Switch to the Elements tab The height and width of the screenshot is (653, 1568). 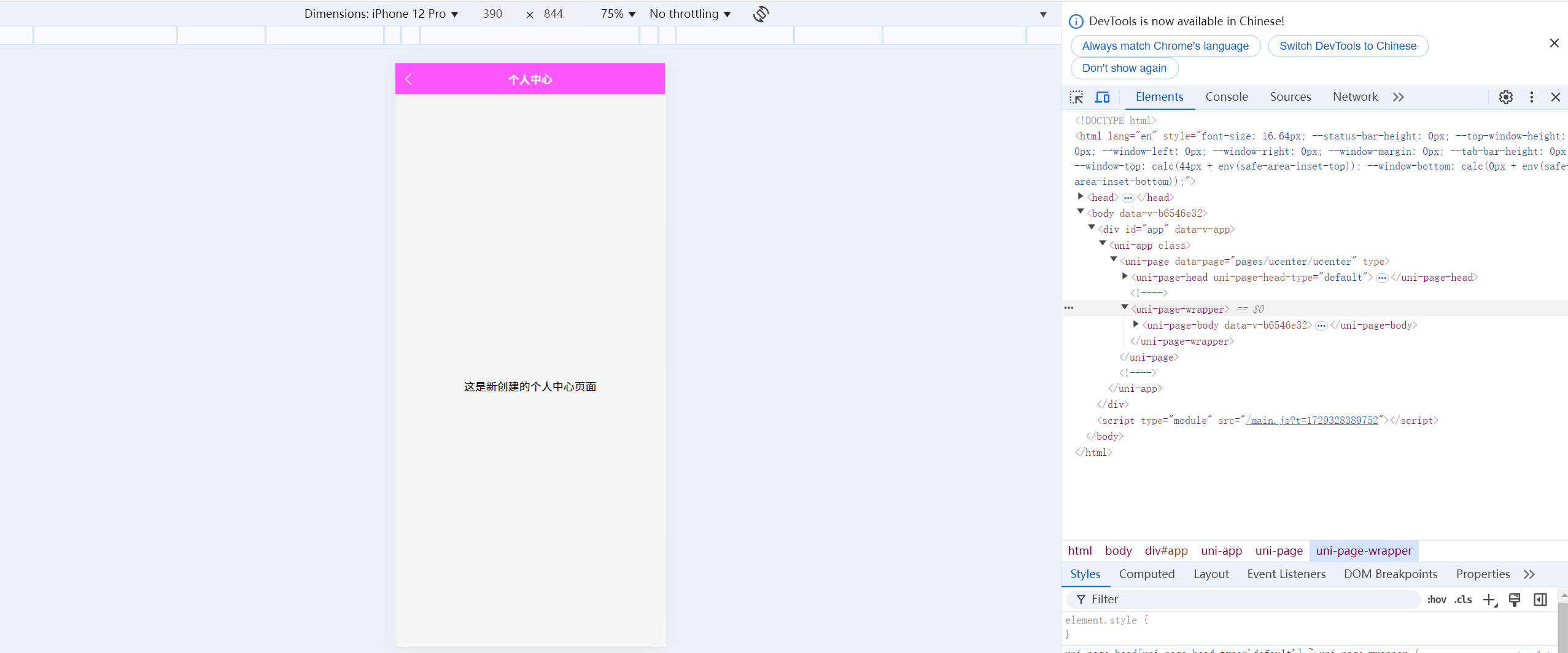[x=1159, y=97]
